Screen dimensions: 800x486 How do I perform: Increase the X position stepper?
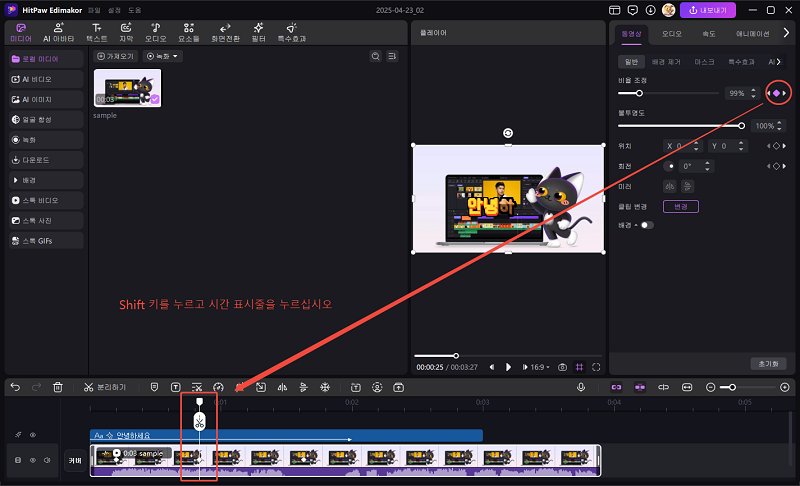(696, 143)
